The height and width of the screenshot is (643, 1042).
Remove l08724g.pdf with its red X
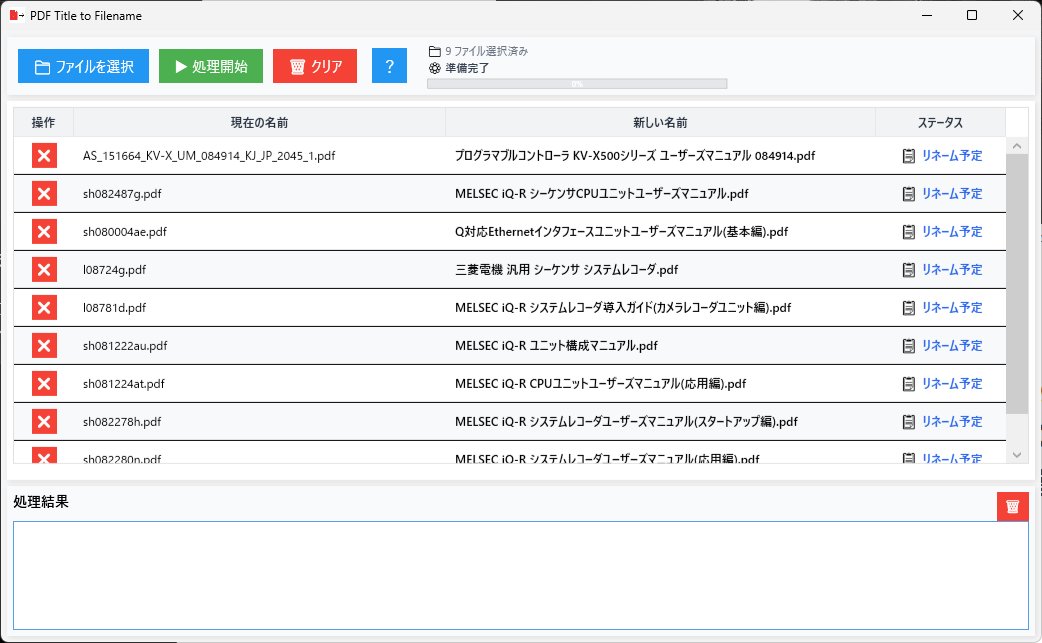[45, 269]
